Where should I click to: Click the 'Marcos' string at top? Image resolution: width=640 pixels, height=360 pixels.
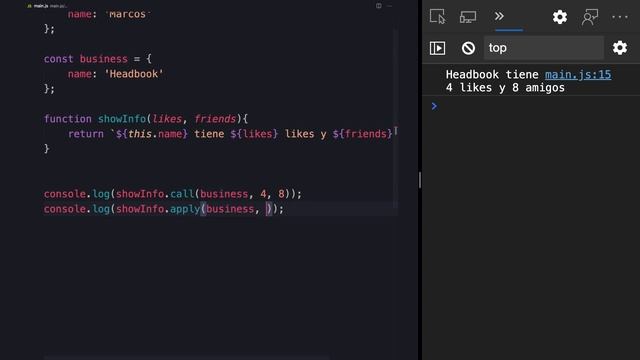(x=128, y=14)
